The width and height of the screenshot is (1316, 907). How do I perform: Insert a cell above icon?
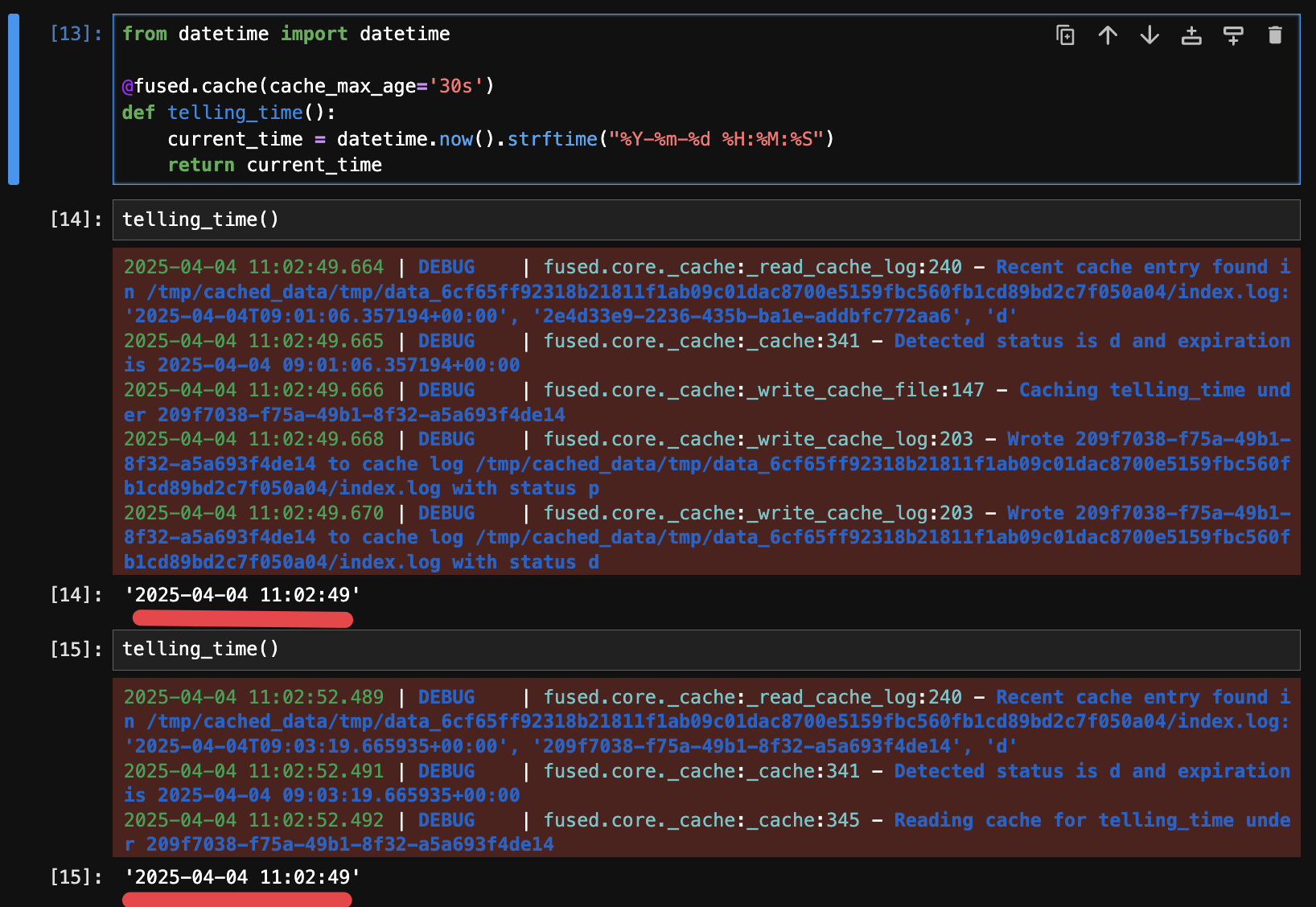1191,35
